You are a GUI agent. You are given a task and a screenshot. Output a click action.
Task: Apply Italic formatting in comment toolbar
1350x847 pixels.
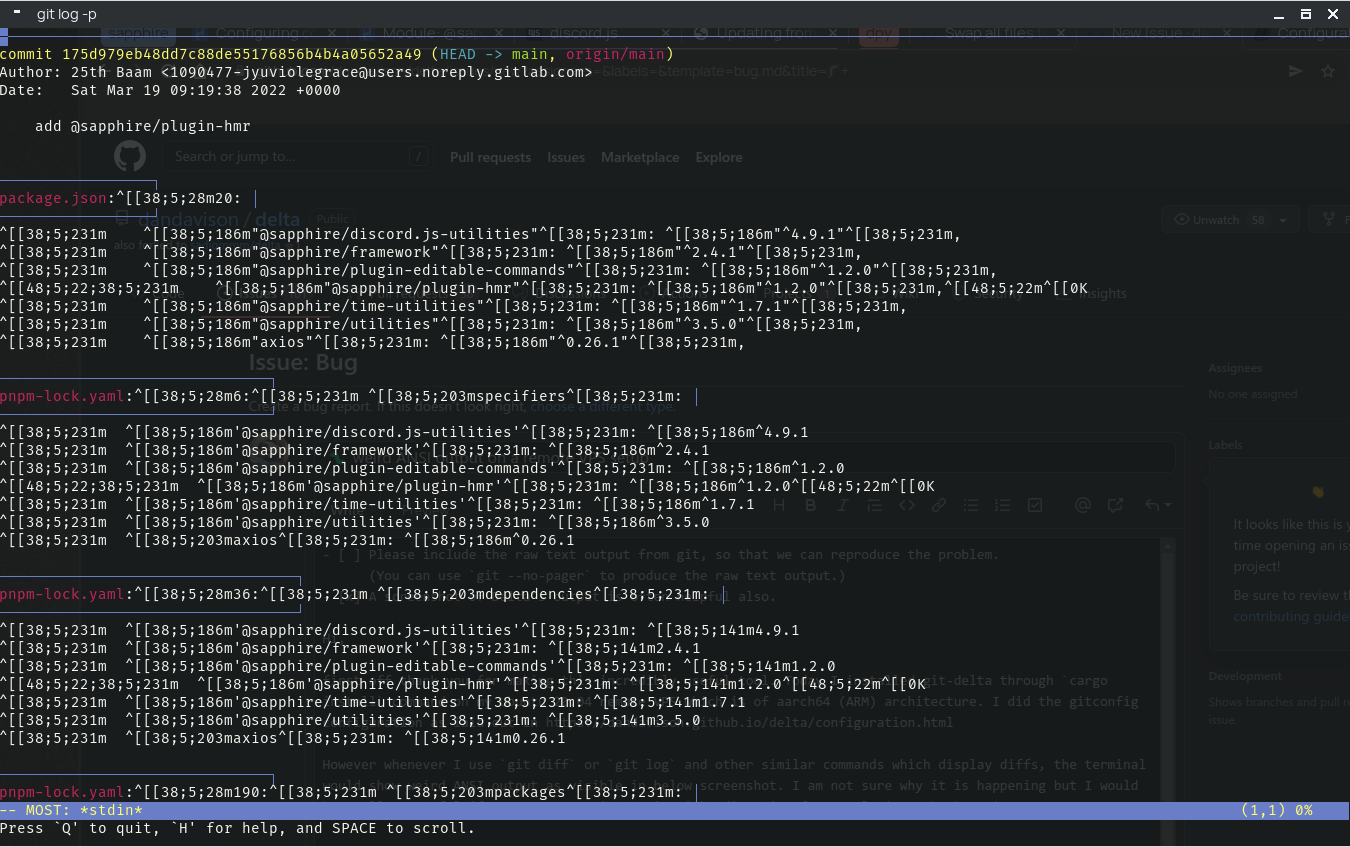pyautogui.click(x=842, y=505)
